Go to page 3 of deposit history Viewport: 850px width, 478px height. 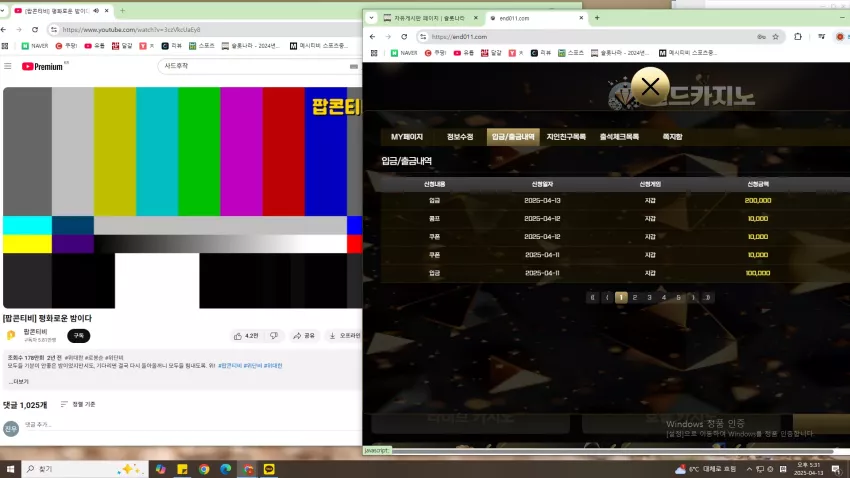(649, 298)
